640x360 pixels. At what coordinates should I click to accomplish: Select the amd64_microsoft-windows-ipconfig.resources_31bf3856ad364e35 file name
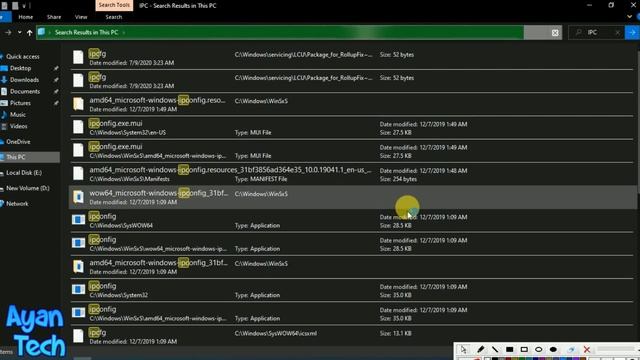click(231, 170)
